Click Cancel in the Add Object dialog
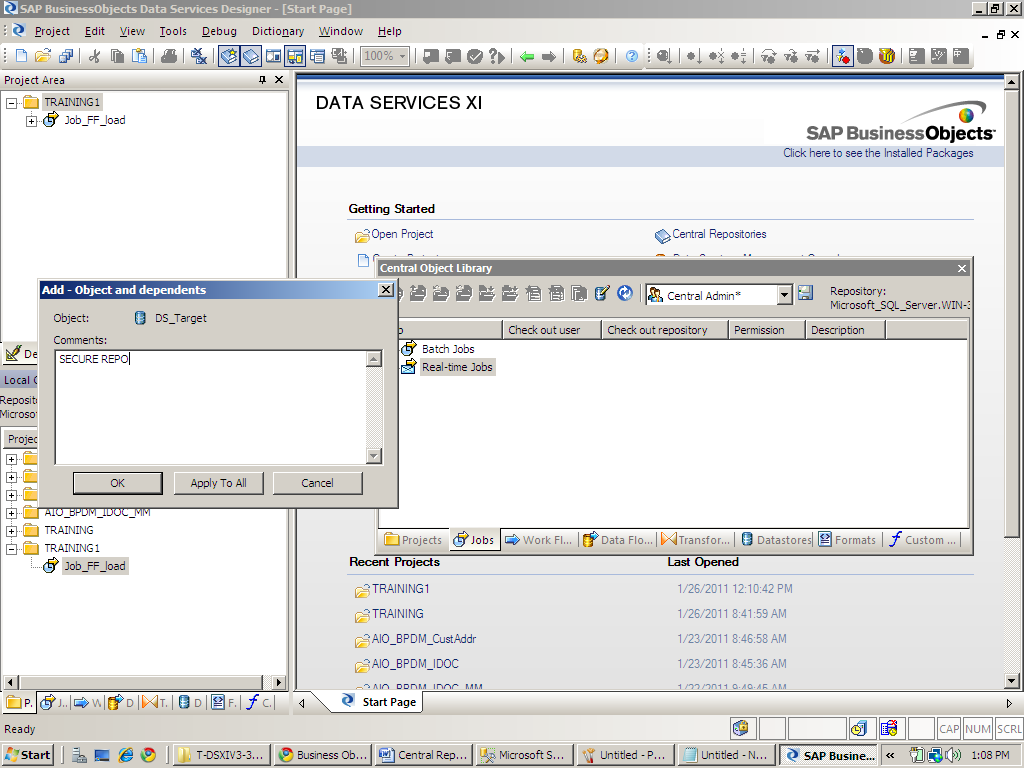1024x768 pixels. pos(317,483)
